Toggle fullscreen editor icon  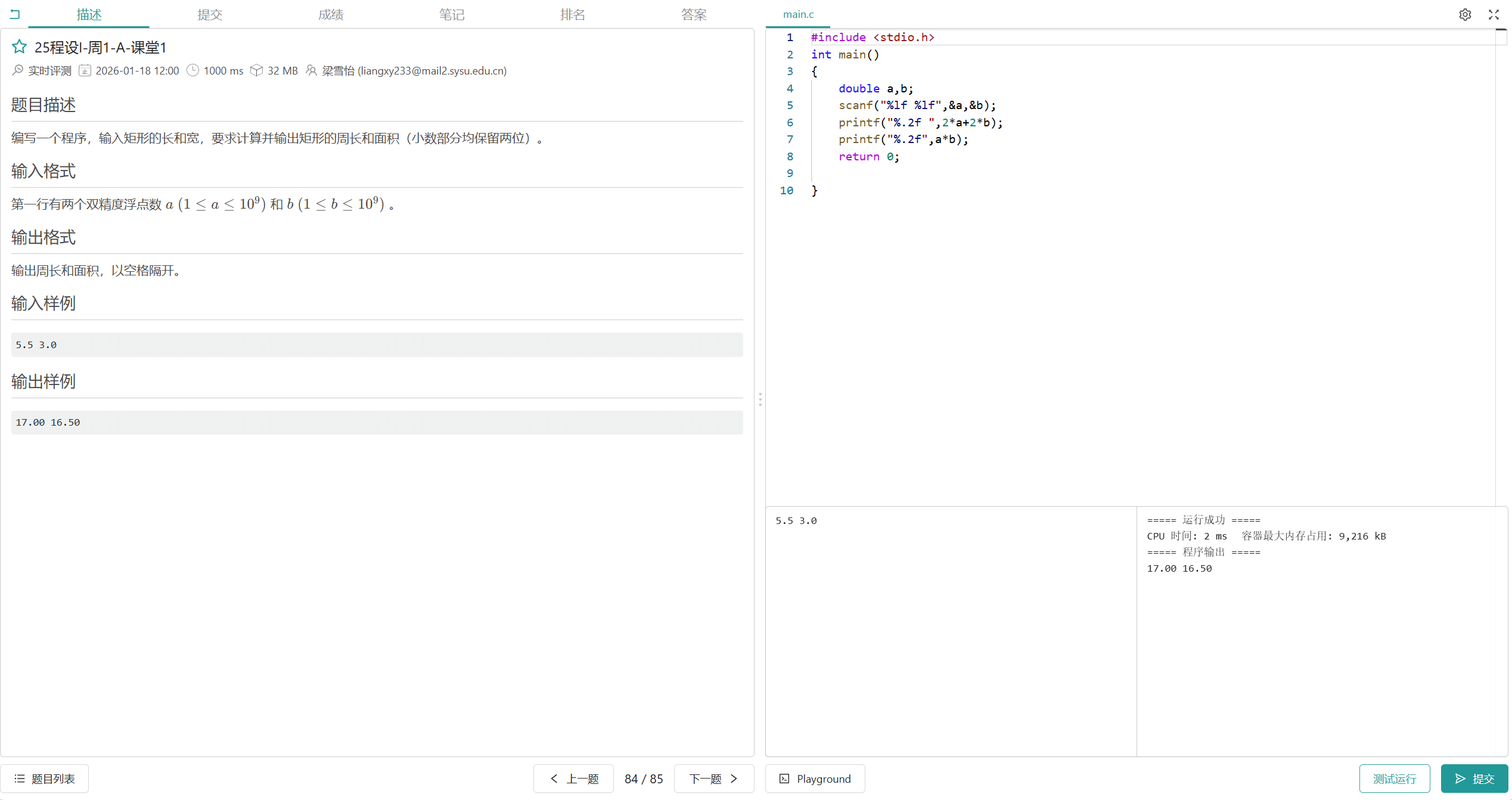tap(1494, 14)
